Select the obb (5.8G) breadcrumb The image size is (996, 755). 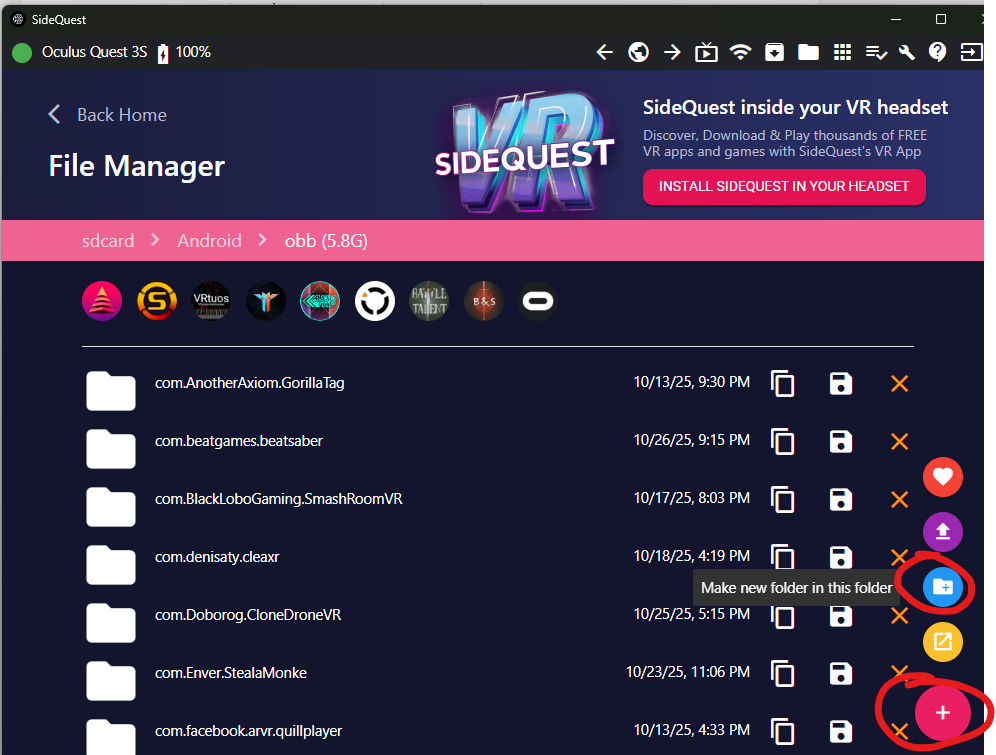pyautogui.click(x=326, y=241)
